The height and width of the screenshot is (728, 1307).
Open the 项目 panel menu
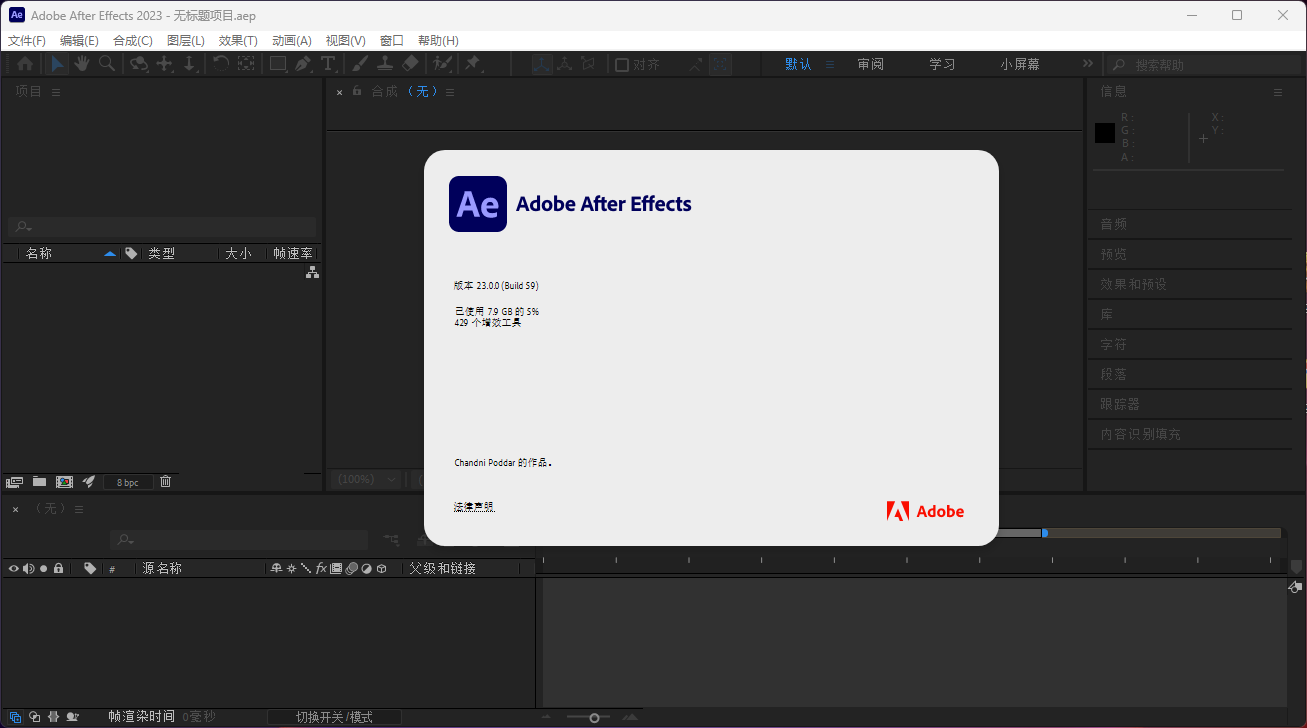tap(56, 92)
